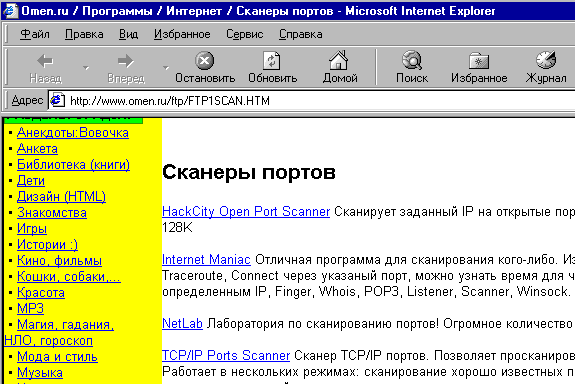This screenshot has height=384, width=575.
Task: Open the Кошки, собаки,... sidebar link
Action: tap(69, 277)
